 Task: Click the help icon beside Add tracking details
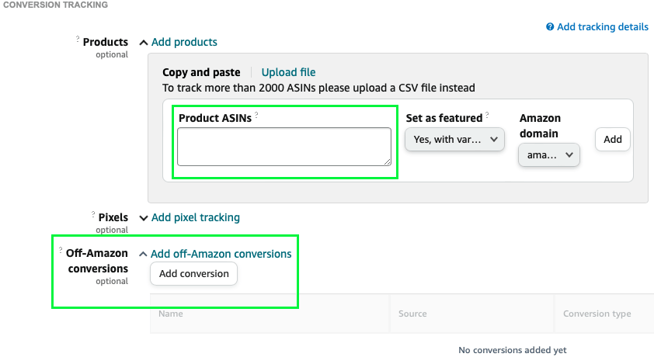click(x=550, y=27)
